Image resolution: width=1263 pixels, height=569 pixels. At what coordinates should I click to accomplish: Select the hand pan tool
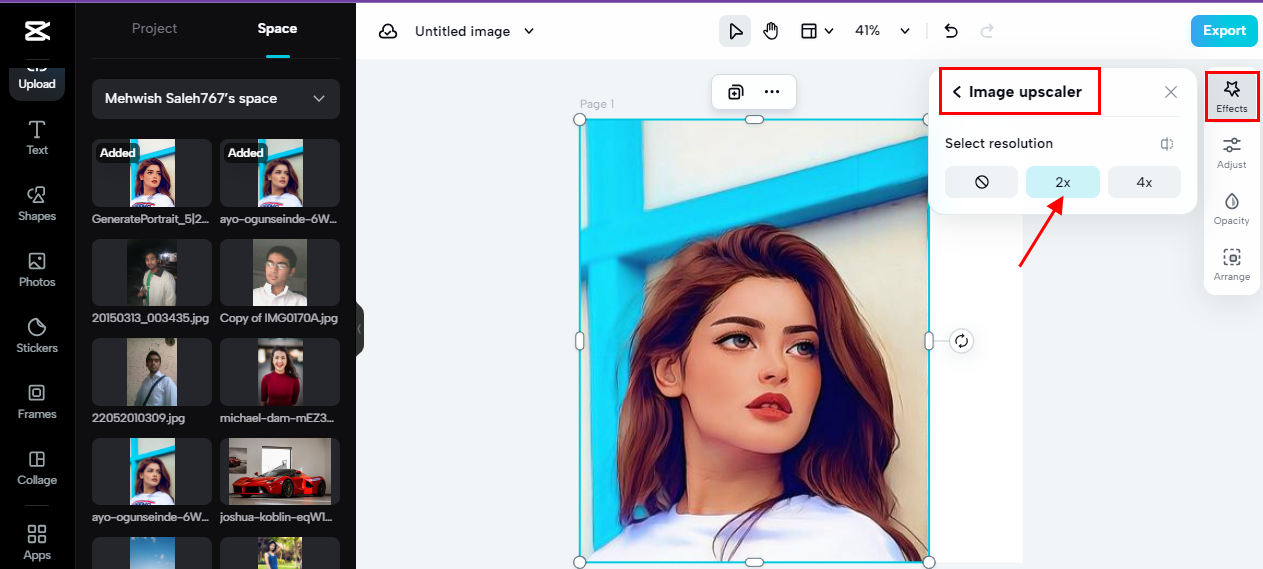click(x=771, y=31)
